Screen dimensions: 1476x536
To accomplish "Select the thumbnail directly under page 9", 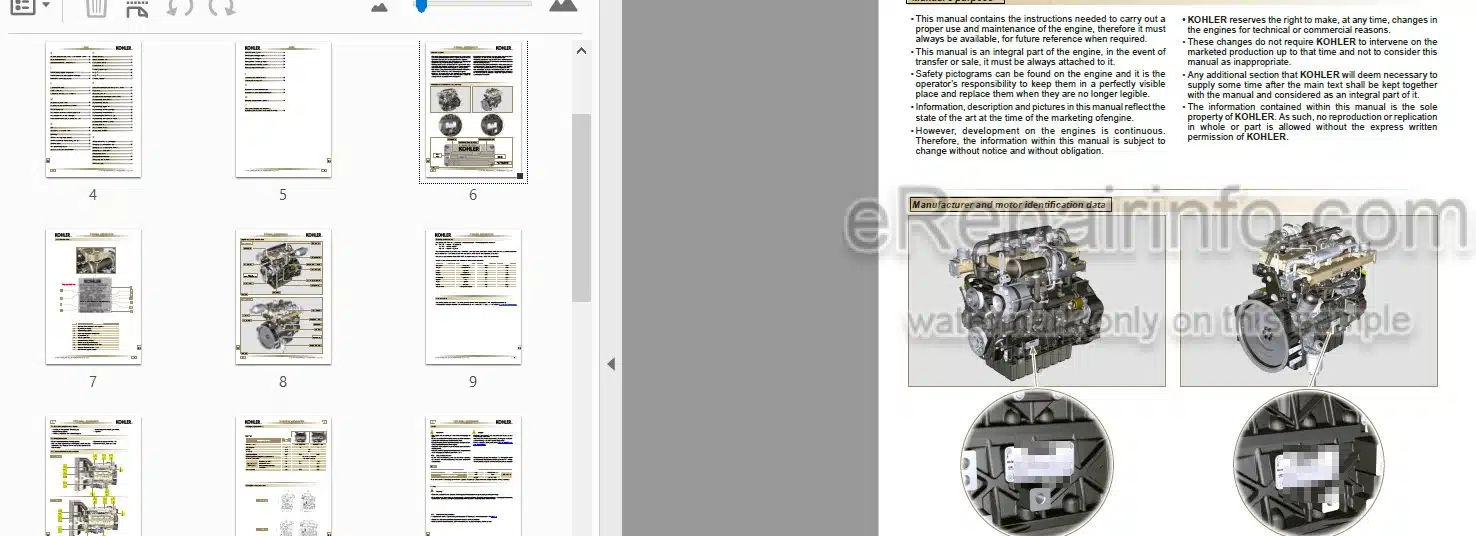I will coord(473,477).
